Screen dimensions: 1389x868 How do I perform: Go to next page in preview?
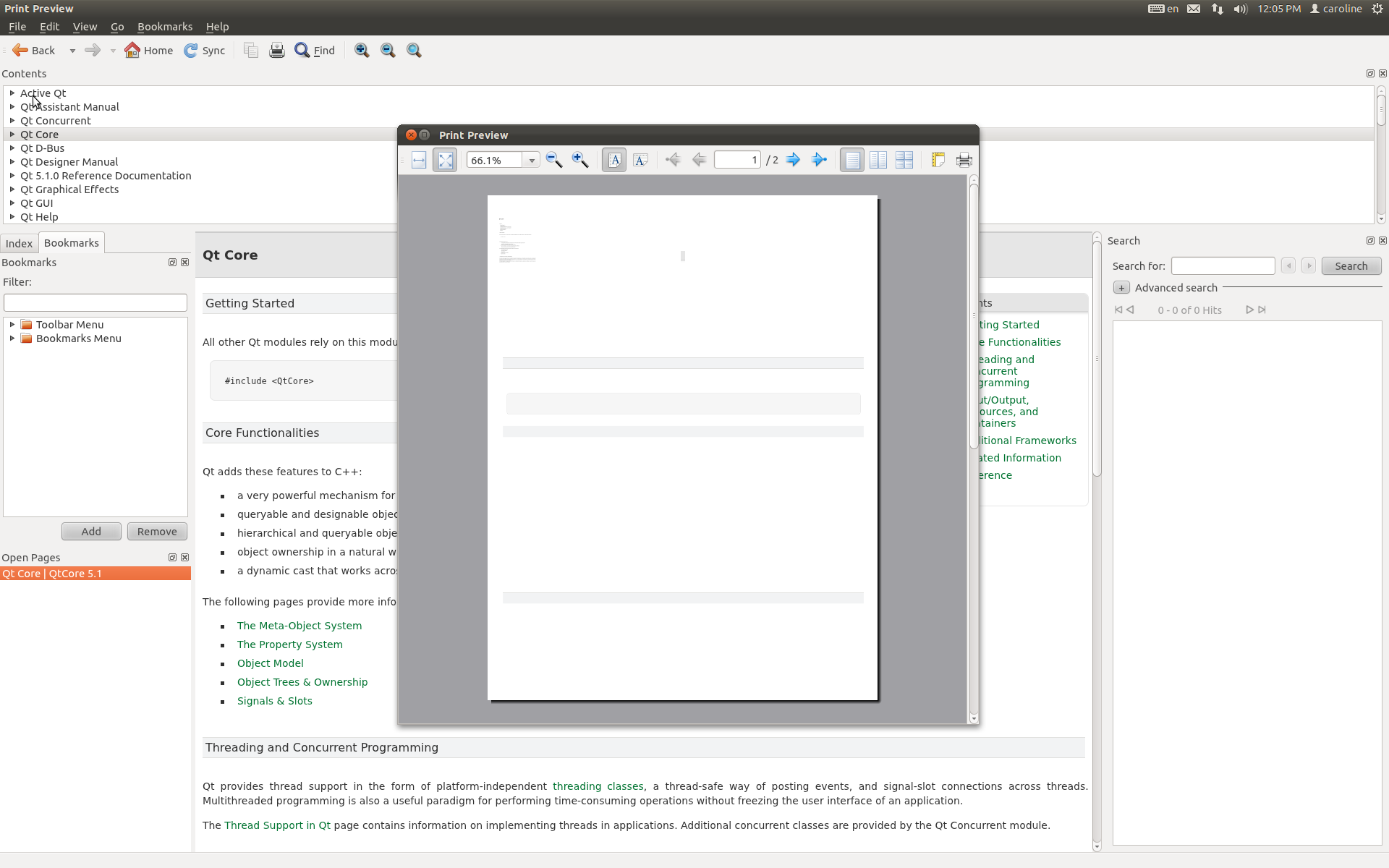click(793, 160)
